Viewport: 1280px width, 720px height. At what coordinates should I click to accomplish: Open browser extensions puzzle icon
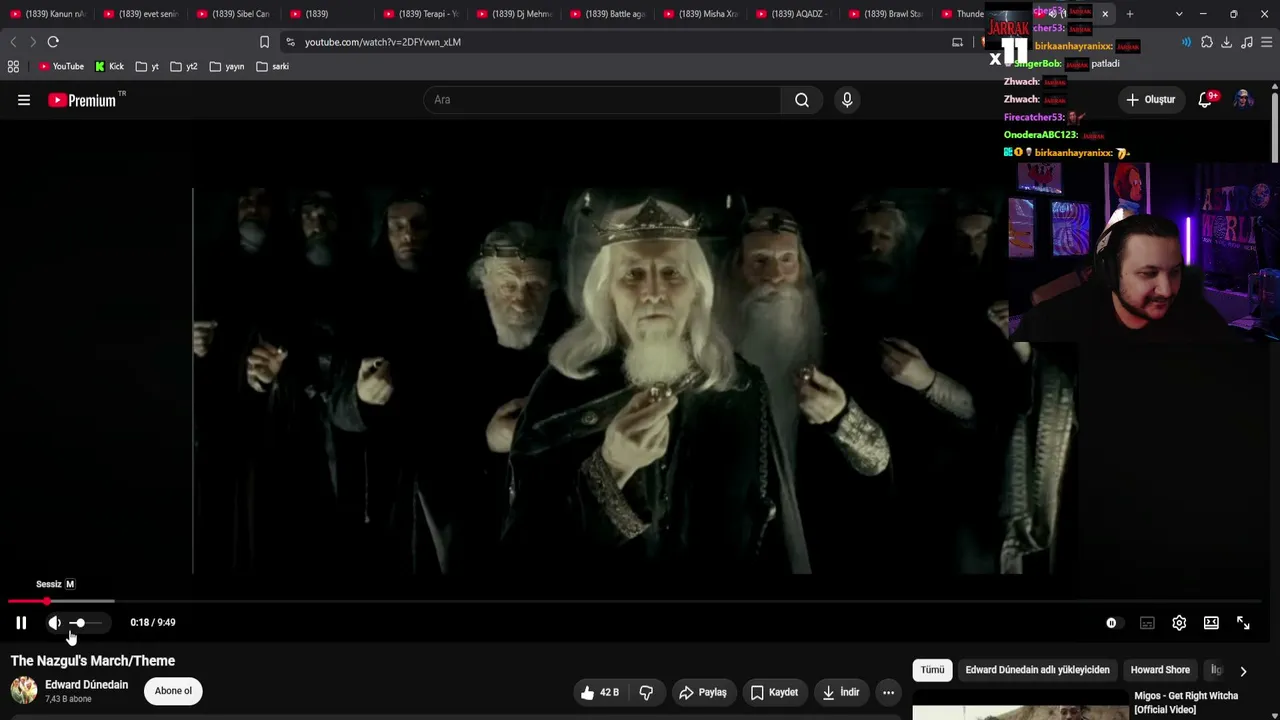pyautogui.click(x=1207, y=42)
